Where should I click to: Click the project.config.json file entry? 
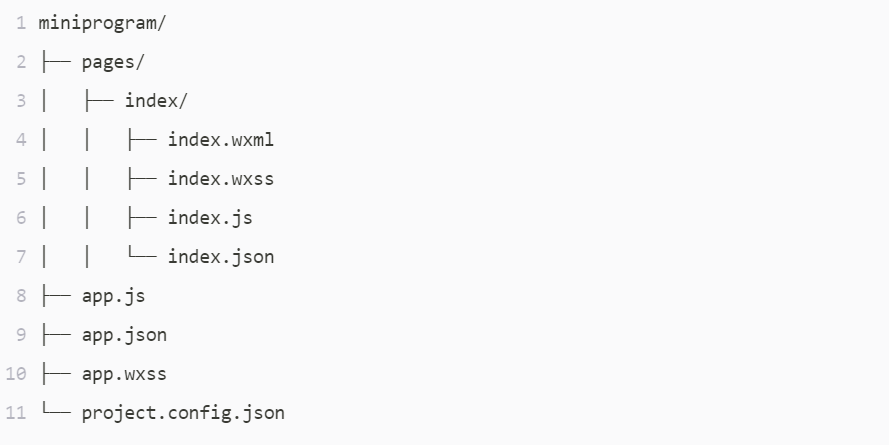tap(183, 413)
